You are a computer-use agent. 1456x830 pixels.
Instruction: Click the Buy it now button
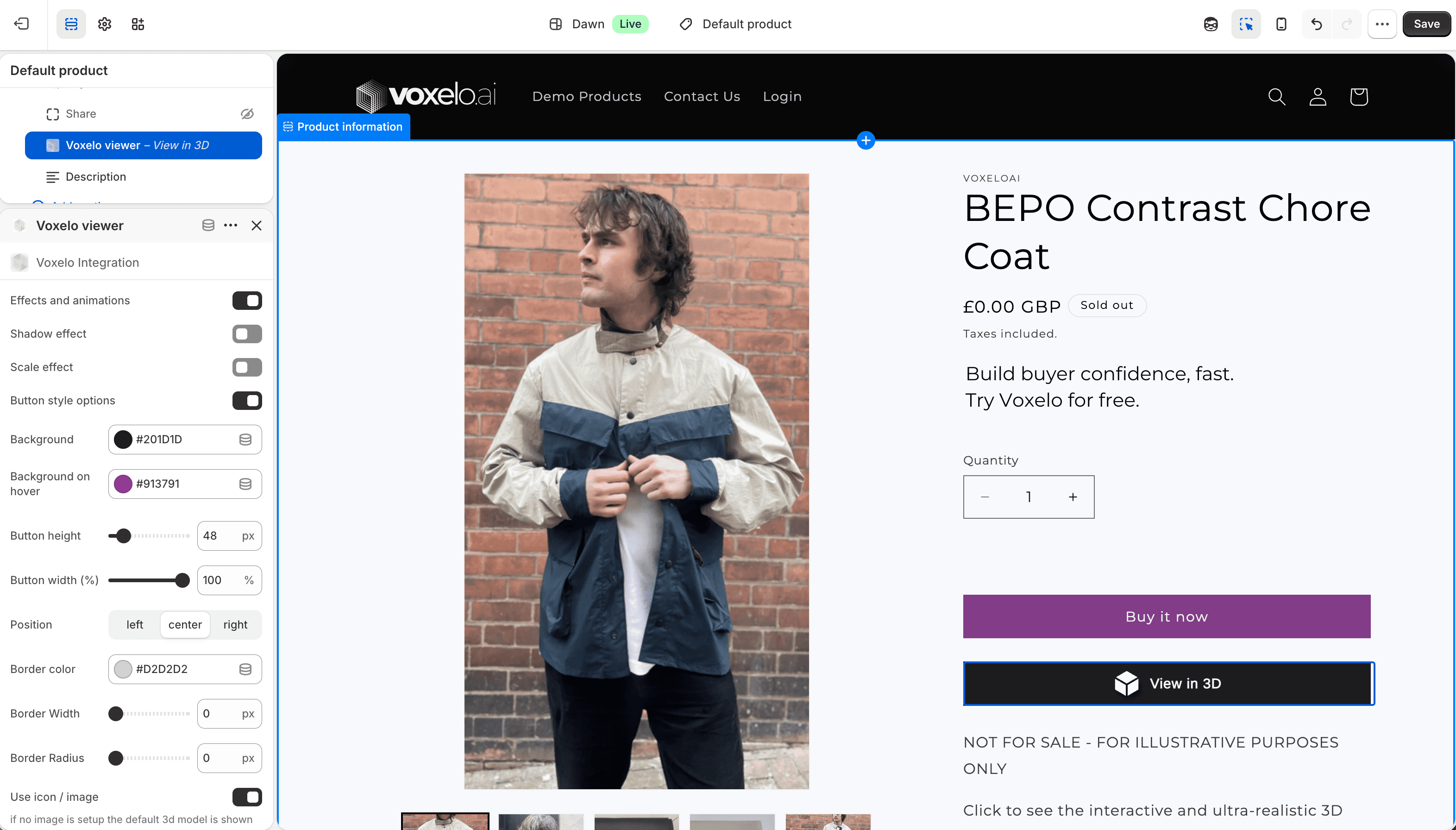[1166, 616]
